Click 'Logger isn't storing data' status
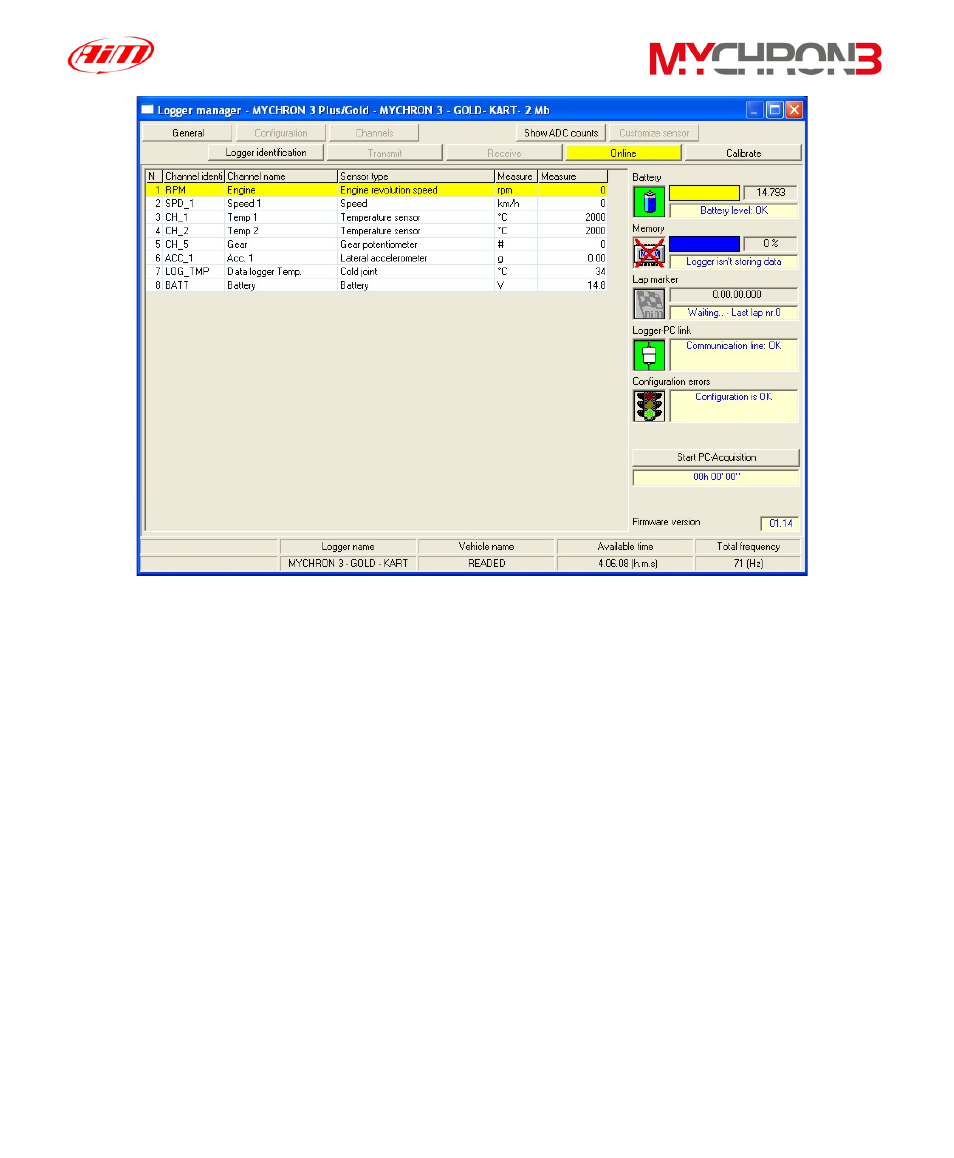954x1158 pixels. (733, 261)
